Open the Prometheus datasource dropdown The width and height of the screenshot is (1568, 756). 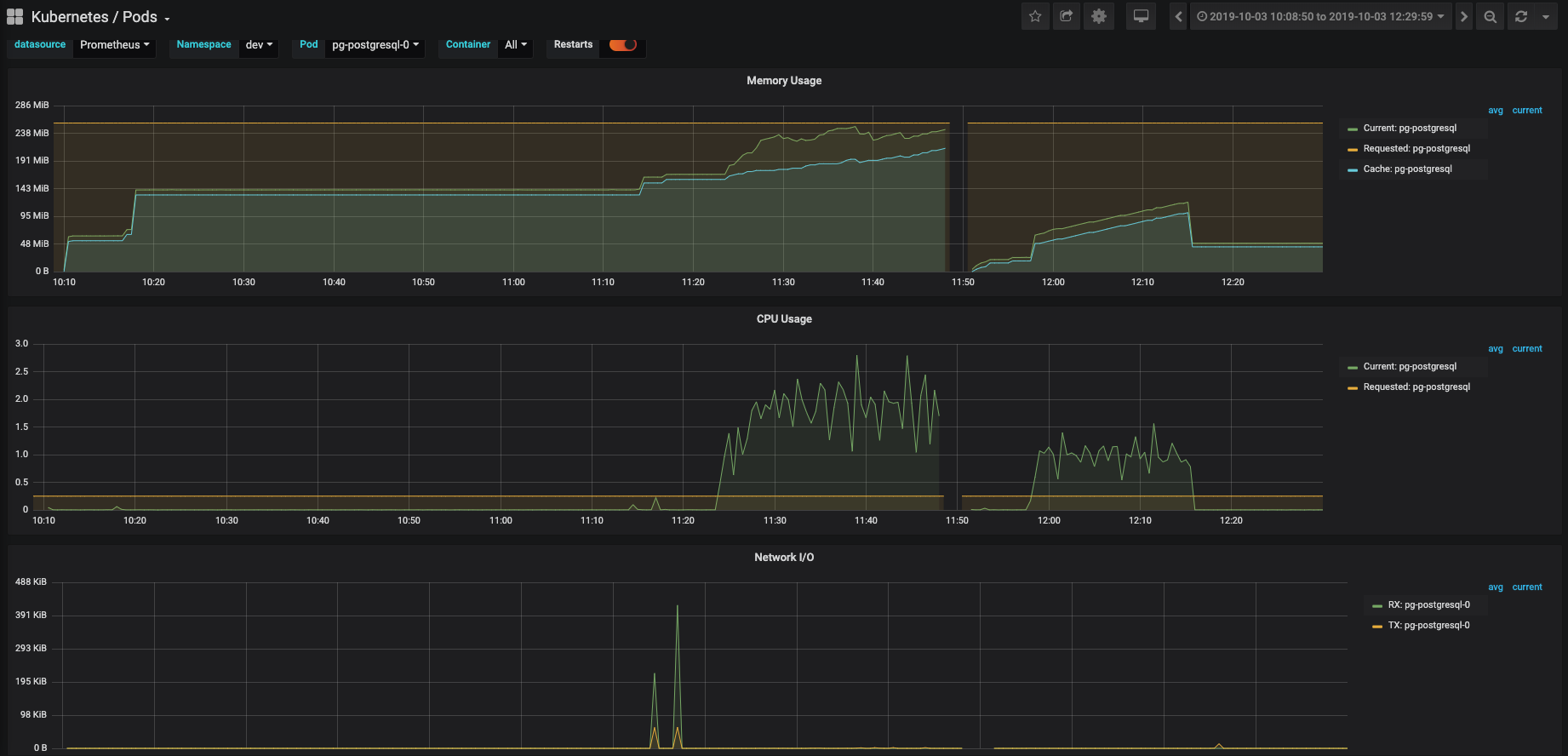coord(114,45)
